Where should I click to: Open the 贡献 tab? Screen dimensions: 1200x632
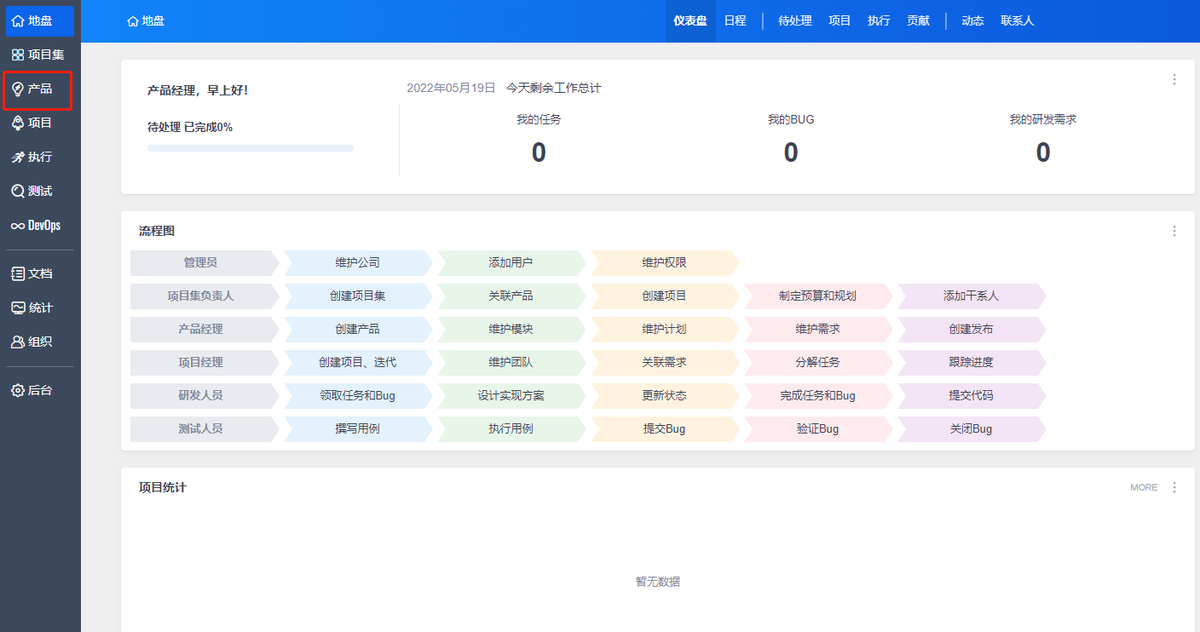[x=918, y=20]
